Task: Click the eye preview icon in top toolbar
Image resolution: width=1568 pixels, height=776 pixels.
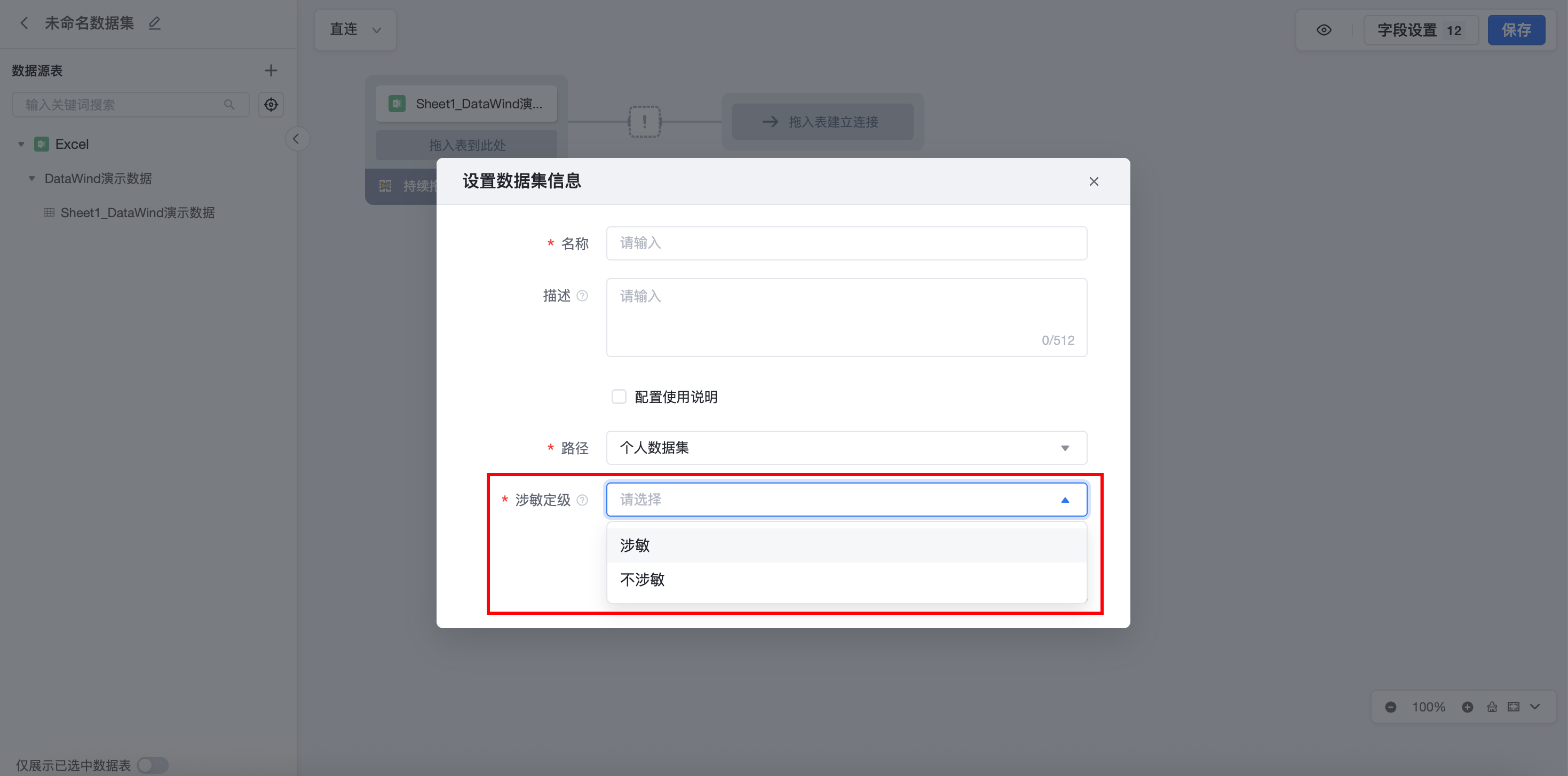Action: 1324,30
